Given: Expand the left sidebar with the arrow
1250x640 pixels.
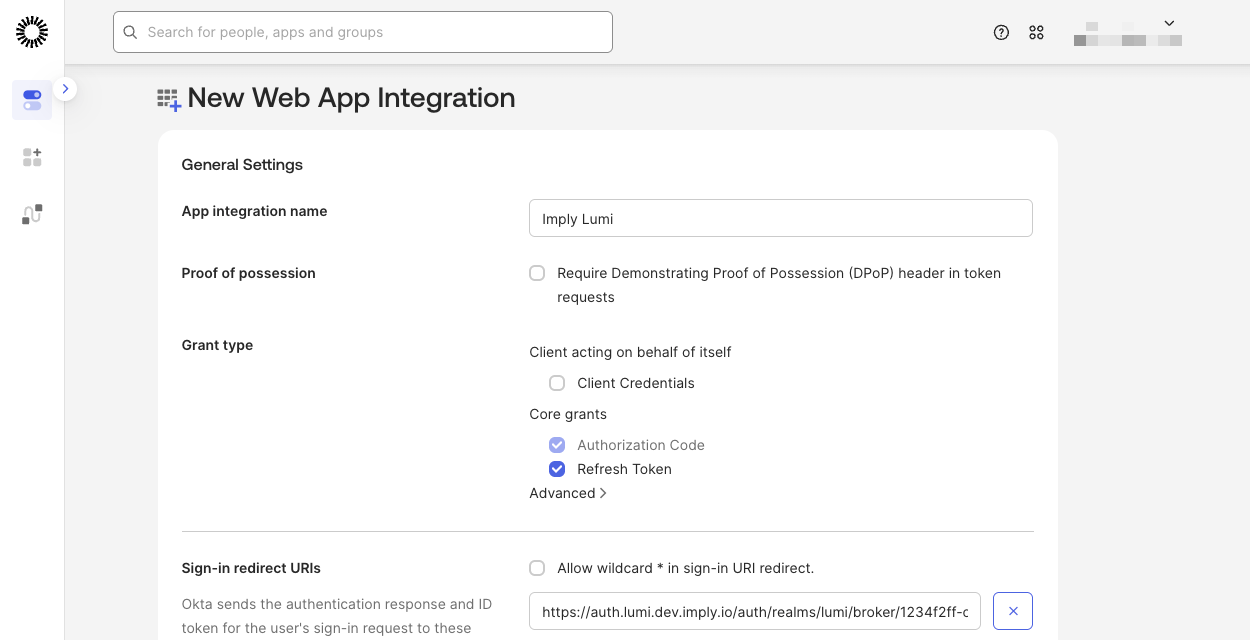Looking at the screenshot, I should coord(65,89).
